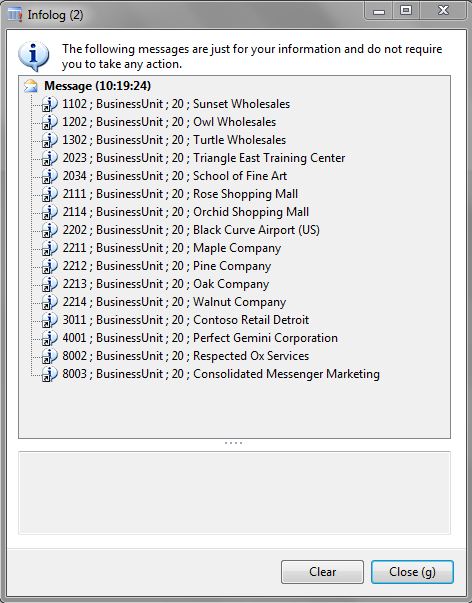Select the Triangle East Training Center entry
Image resolution: width=472 pixels, height=603 pixels.
pyautogui.click(x=203, y=158)
